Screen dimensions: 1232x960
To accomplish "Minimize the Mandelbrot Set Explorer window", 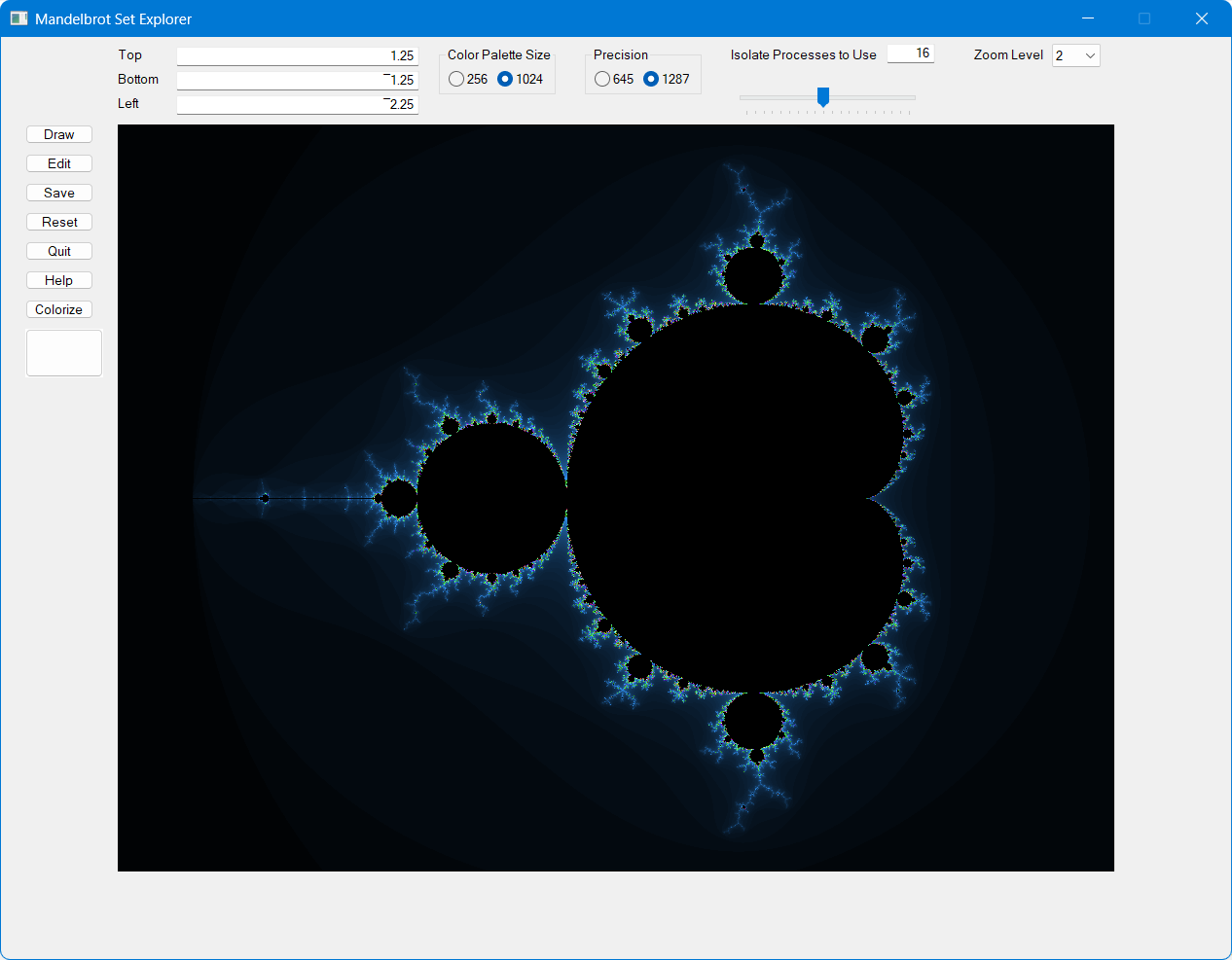I will (1088, 18).
